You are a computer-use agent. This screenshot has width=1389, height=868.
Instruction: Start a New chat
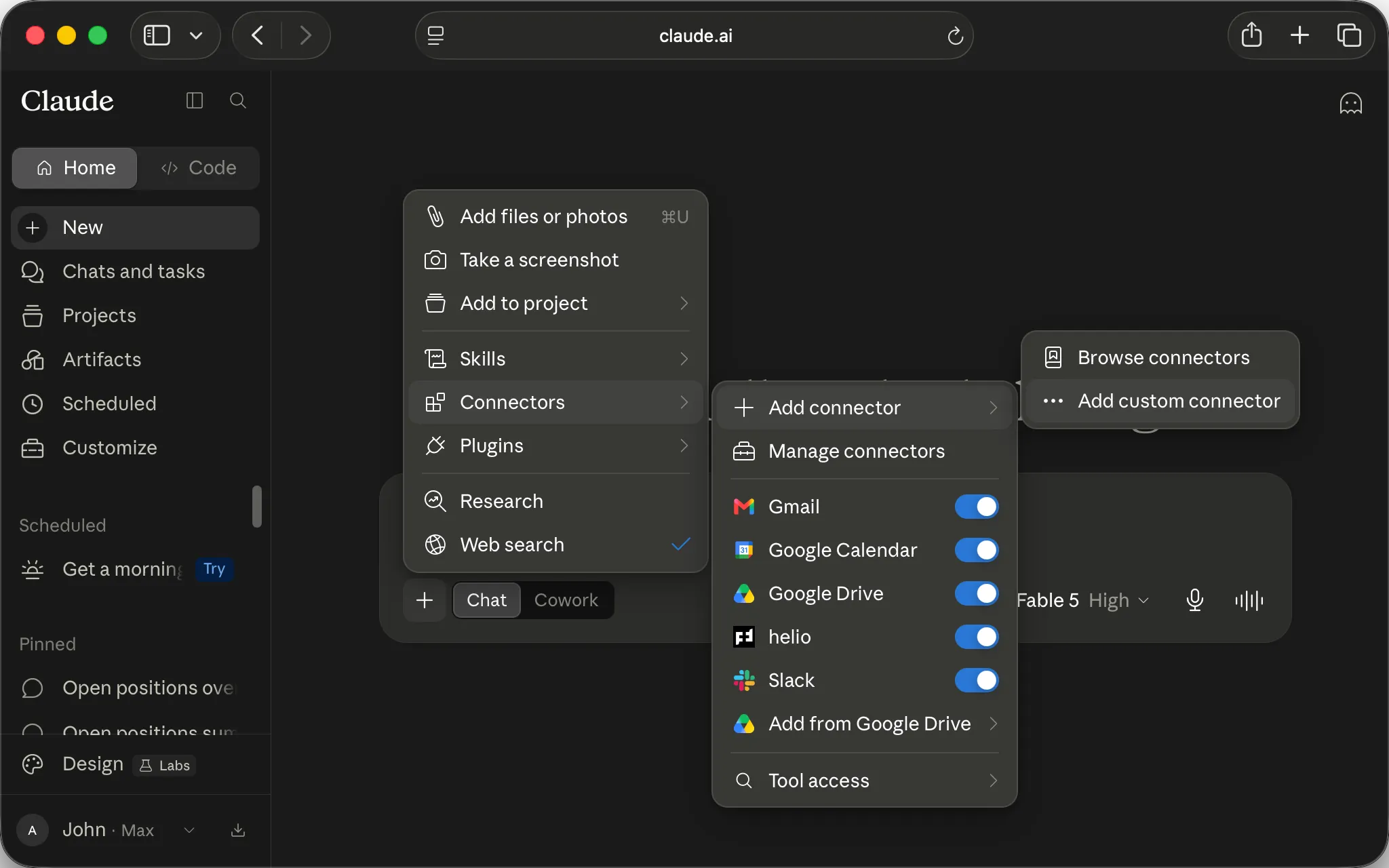pyautogui.click(x=135, y=227)
